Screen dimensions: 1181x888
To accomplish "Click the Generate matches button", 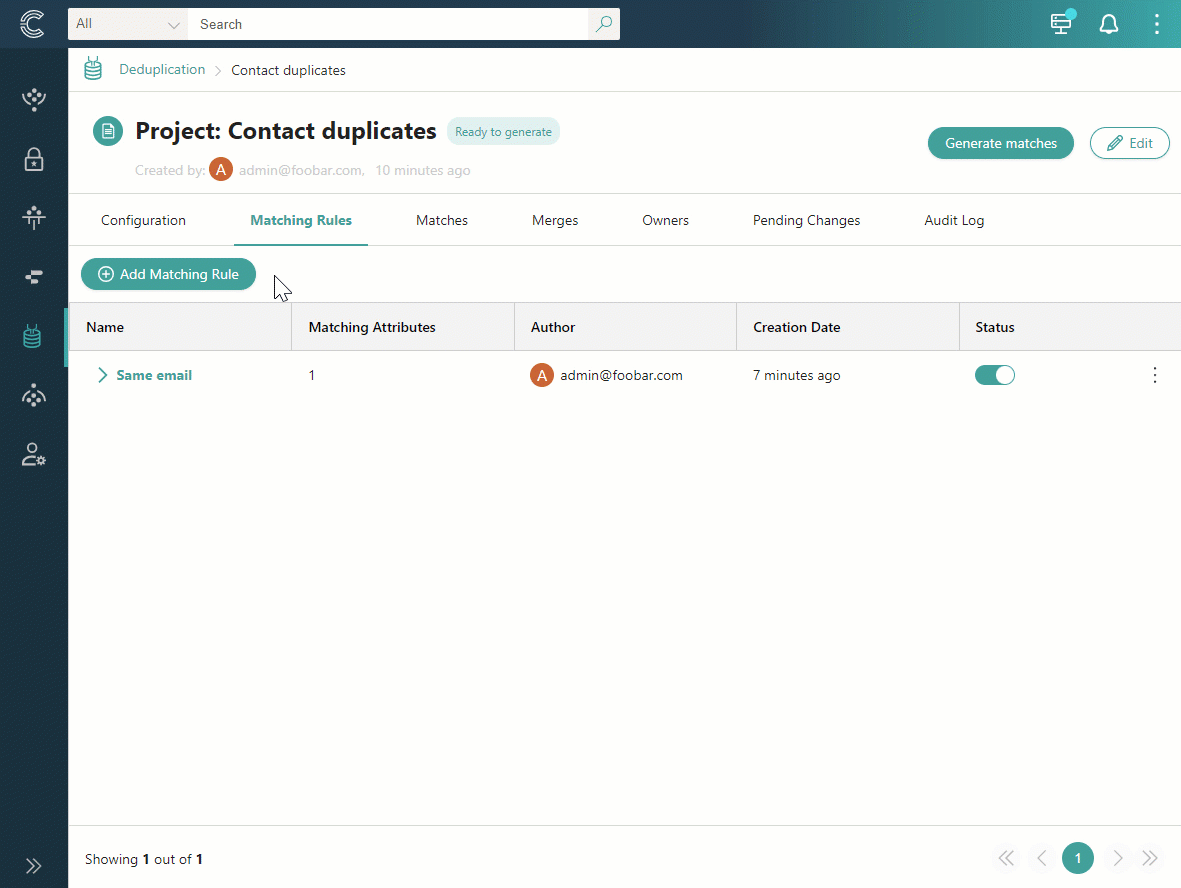I will pos(1000,143).
